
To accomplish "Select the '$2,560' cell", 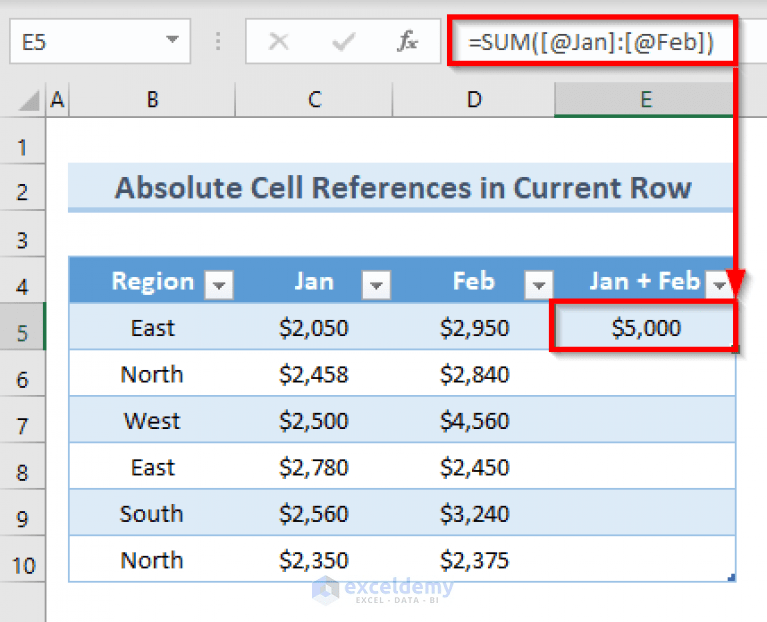I will tap(314, 512).
